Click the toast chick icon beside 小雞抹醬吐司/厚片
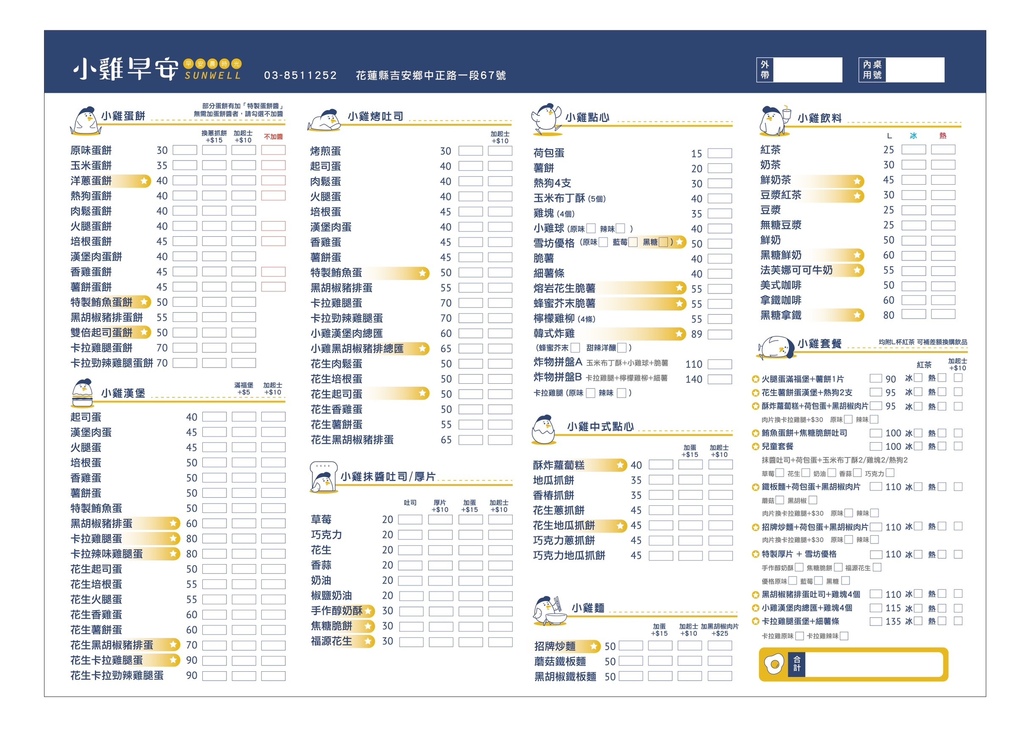 (323, 475)
